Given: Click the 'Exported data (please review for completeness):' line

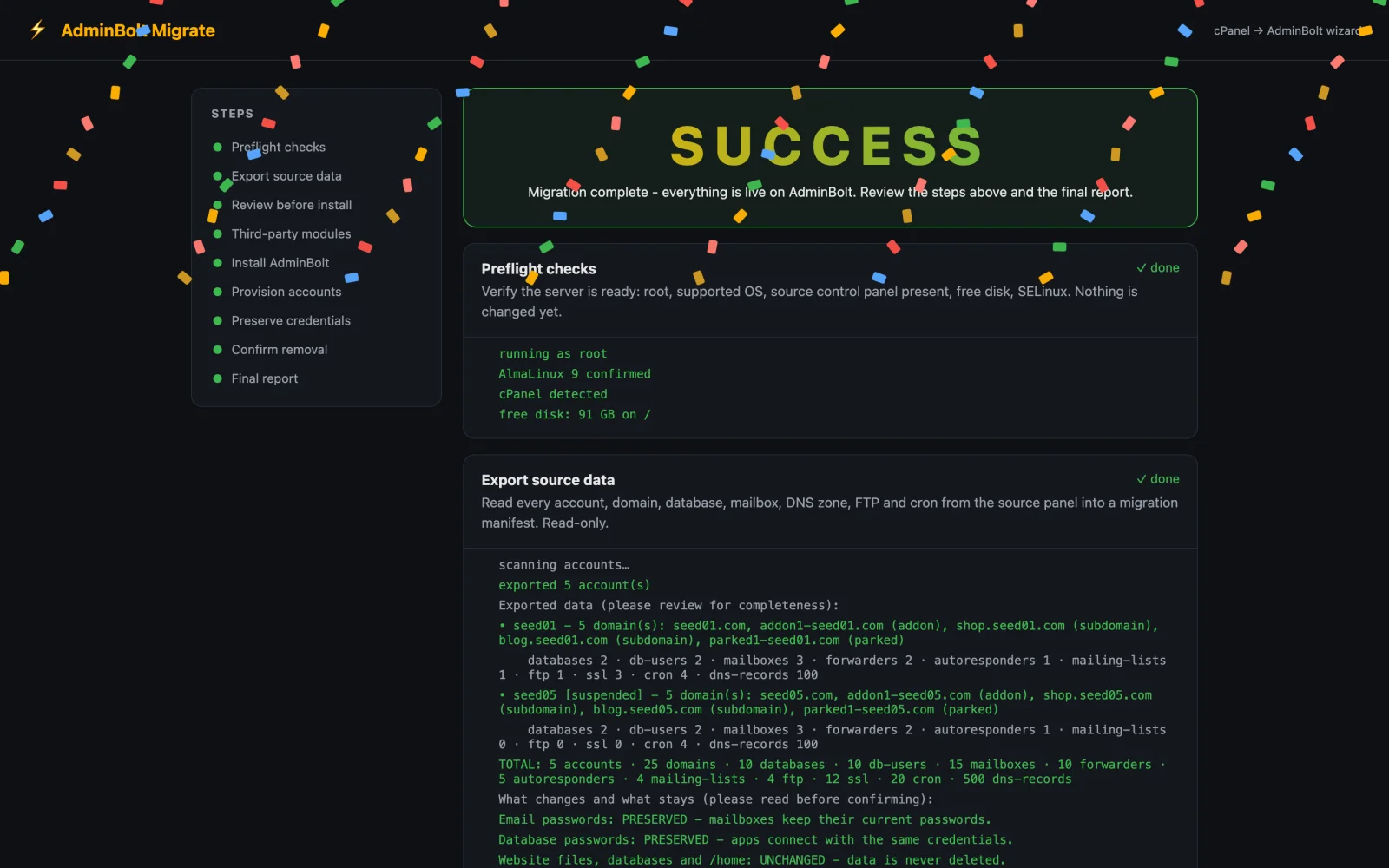Looking at the screenshot, I should (x=668, y=606).
